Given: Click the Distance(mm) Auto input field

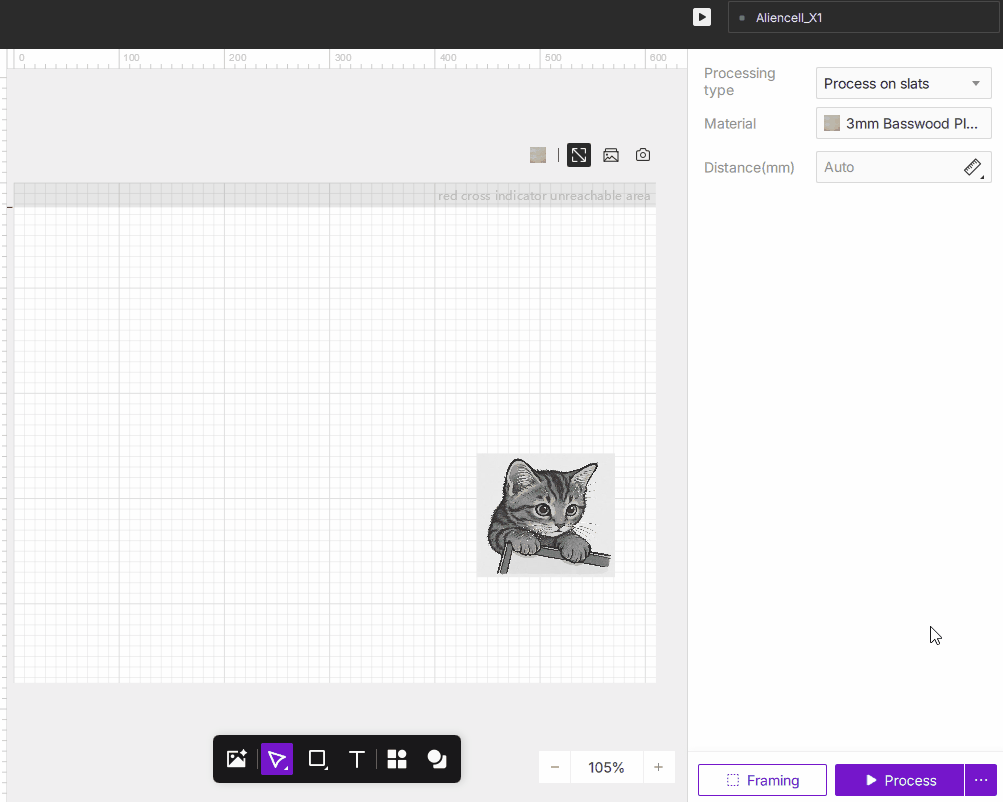Looking at the screenshot, I should click(888, 167).
